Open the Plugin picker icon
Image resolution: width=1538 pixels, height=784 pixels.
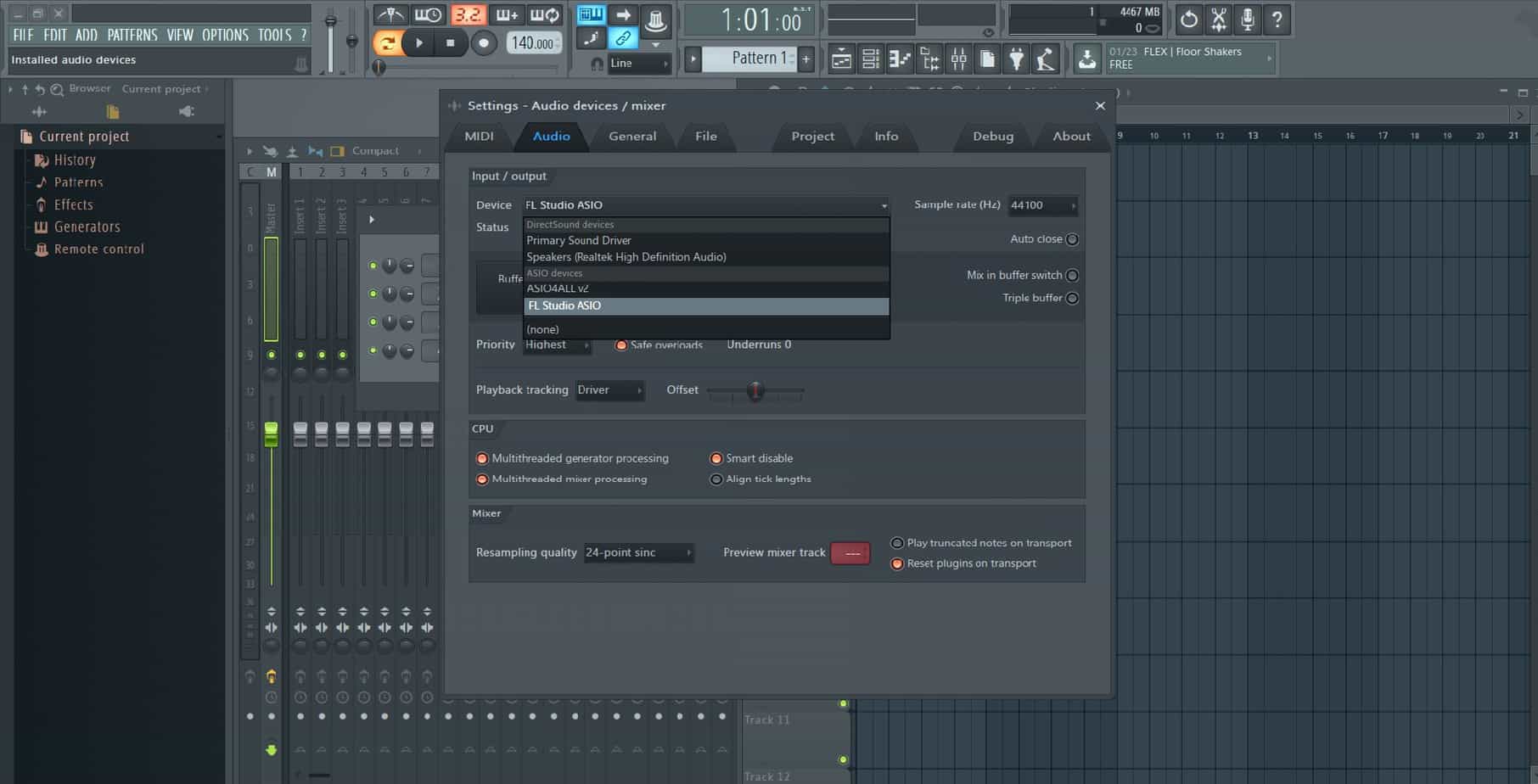point(1016,59)
